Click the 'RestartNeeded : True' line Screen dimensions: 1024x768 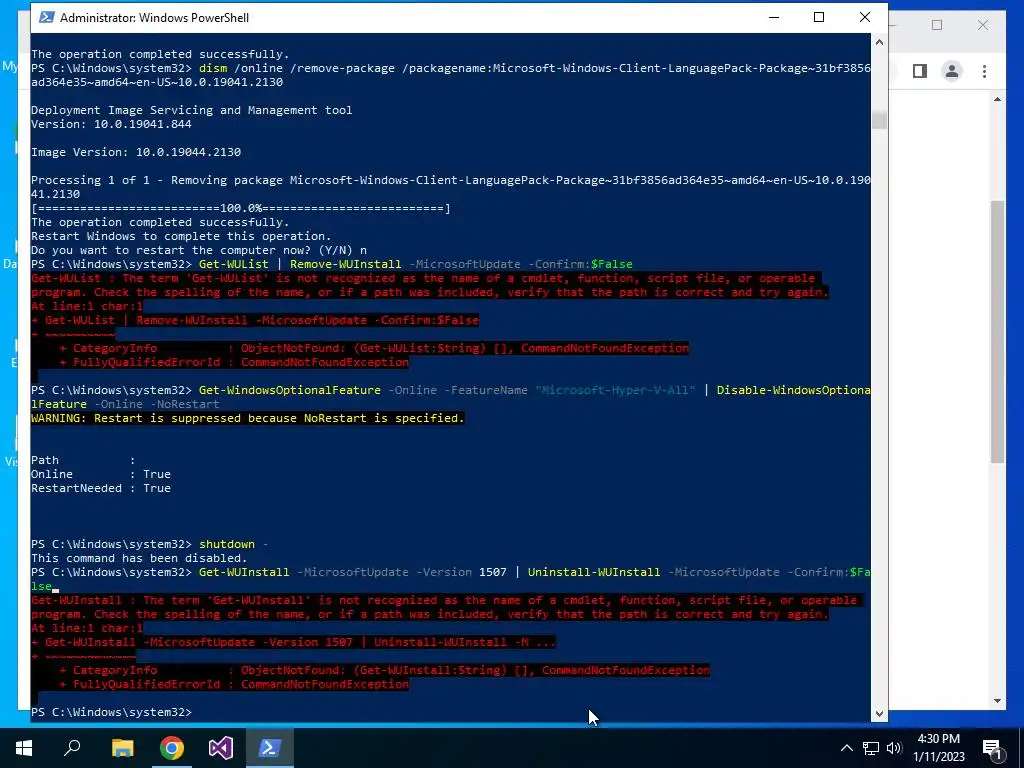101,488
